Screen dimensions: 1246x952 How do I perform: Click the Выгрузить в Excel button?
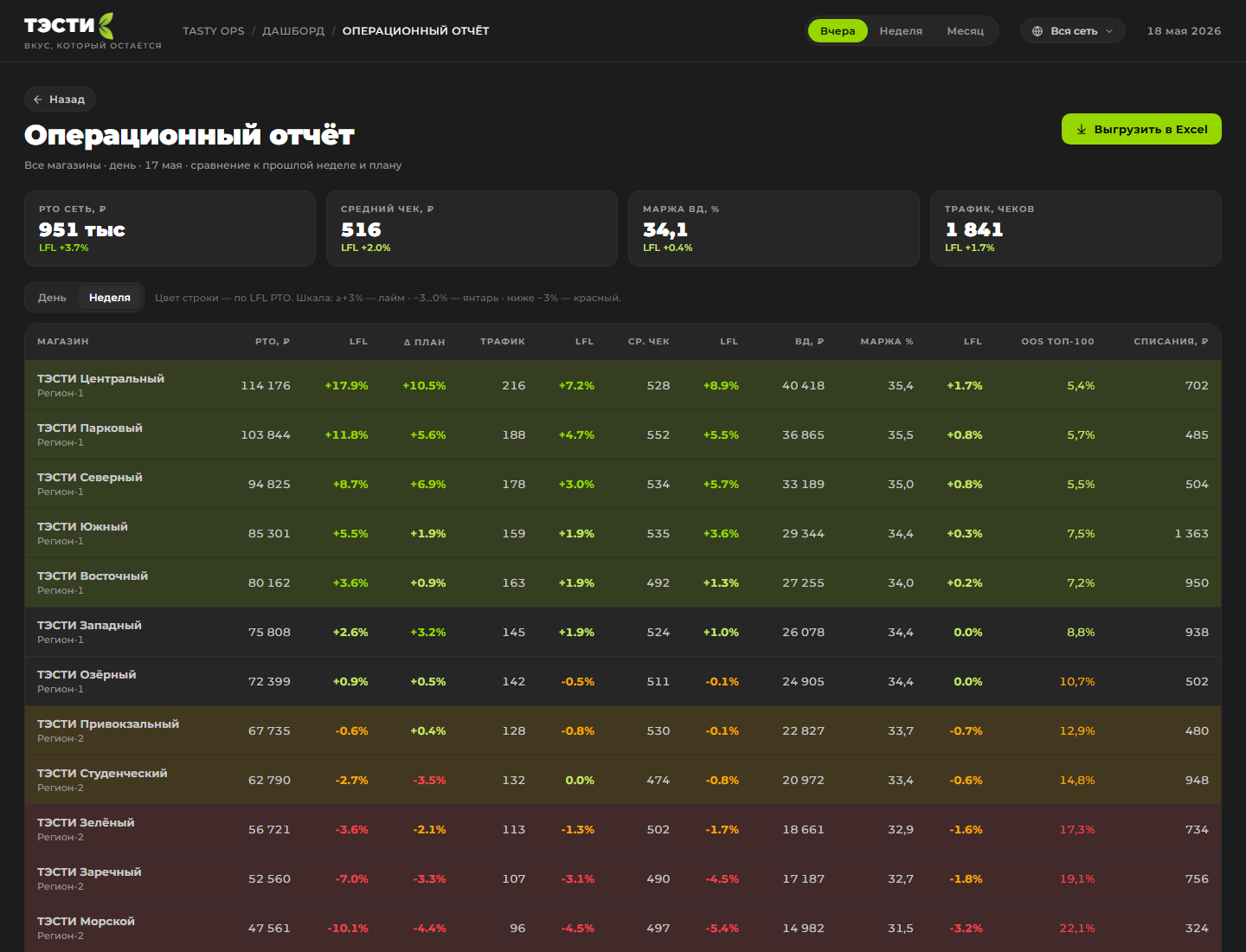coord(1141,129)
